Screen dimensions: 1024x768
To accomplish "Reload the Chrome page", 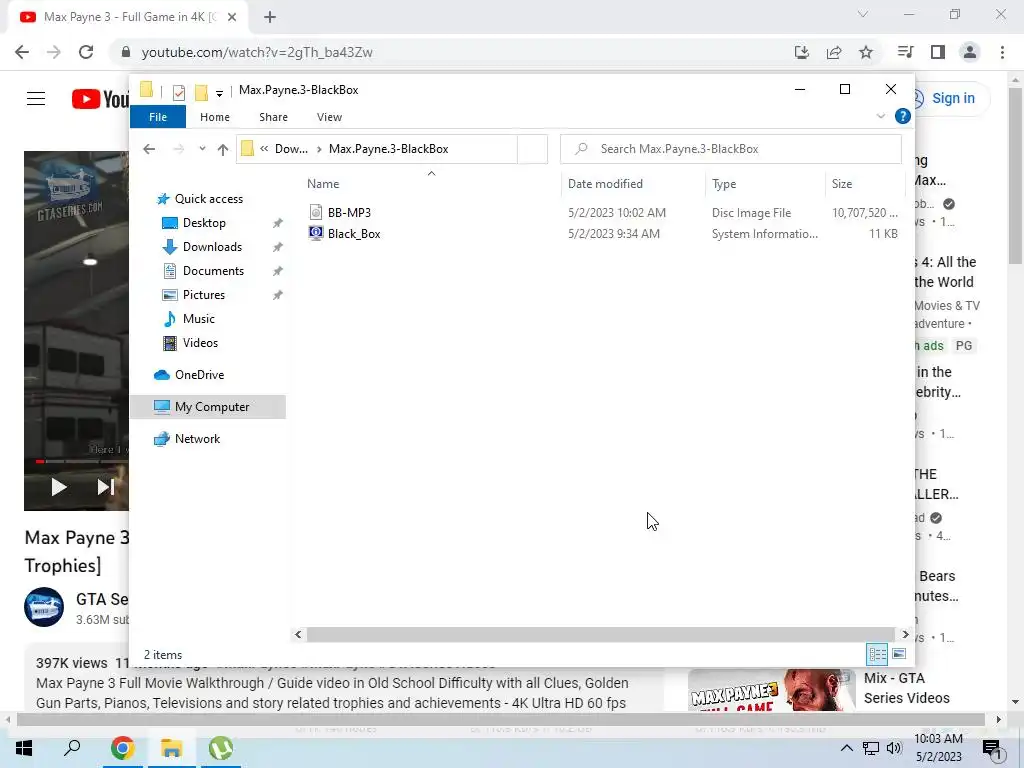I will pyautogui.click(x=86, y=52).
